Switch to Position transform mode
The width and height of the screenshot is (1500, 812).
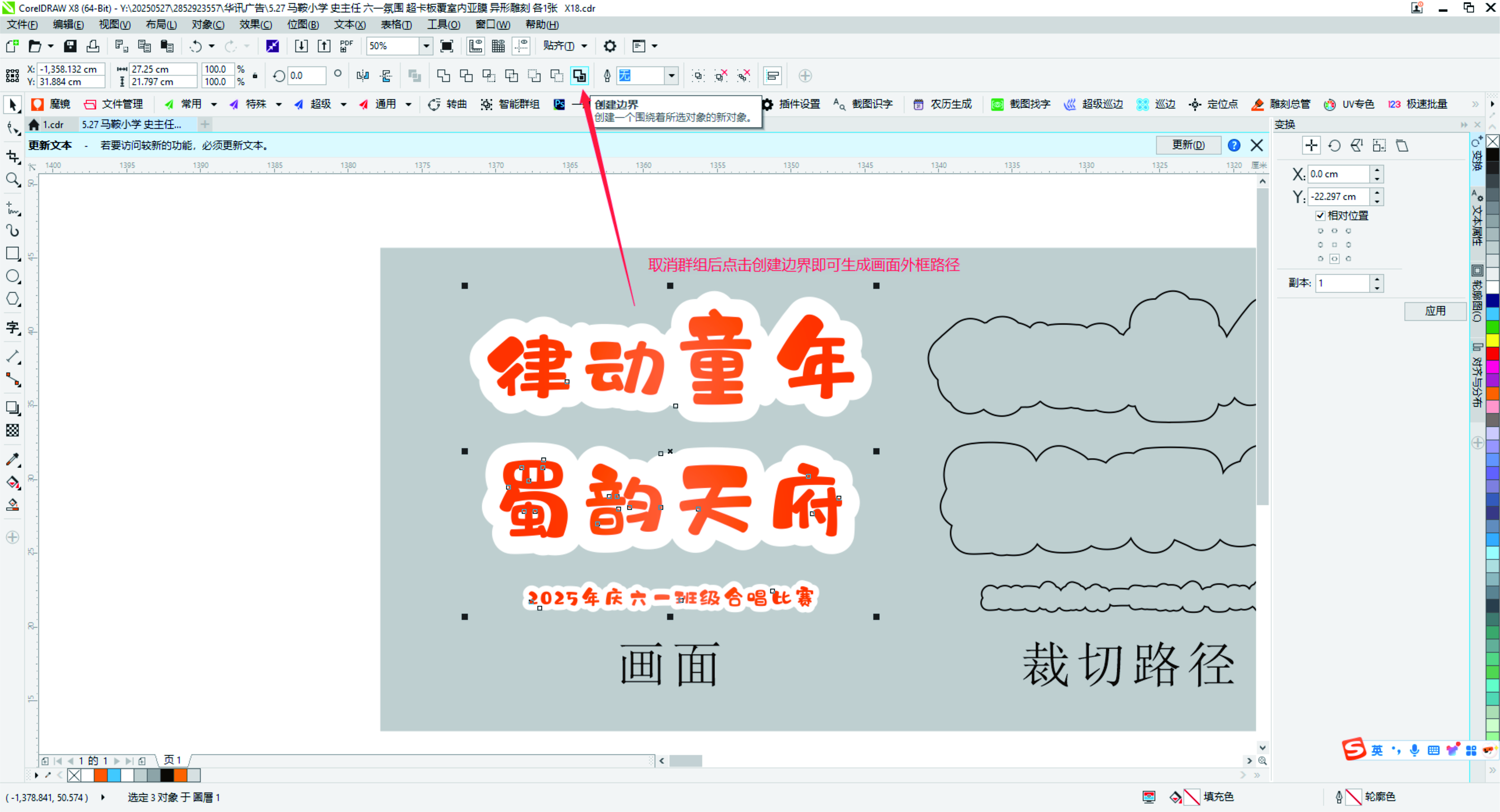click(x=1311, y=145)
